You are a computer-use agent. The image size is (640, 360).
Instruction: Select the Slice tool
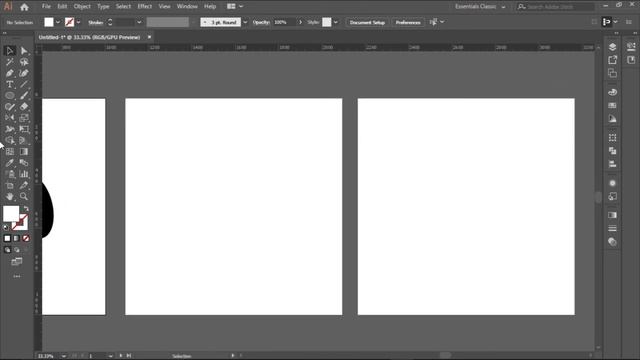(24, 185)
